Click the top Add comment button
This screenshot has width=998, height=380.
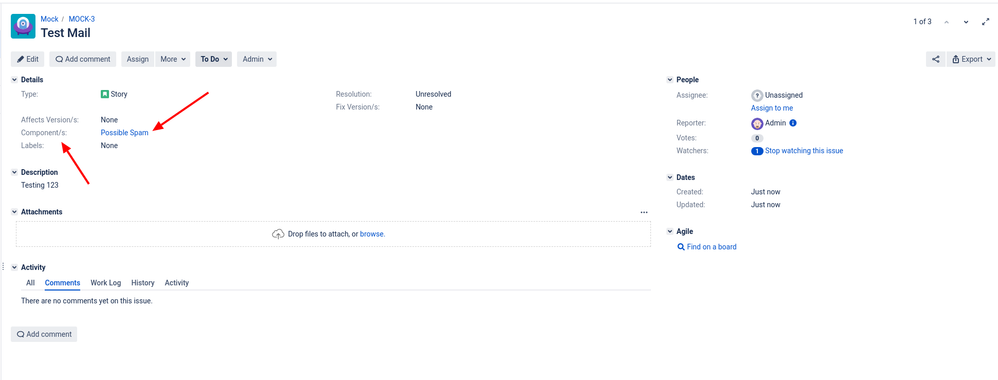83,59
